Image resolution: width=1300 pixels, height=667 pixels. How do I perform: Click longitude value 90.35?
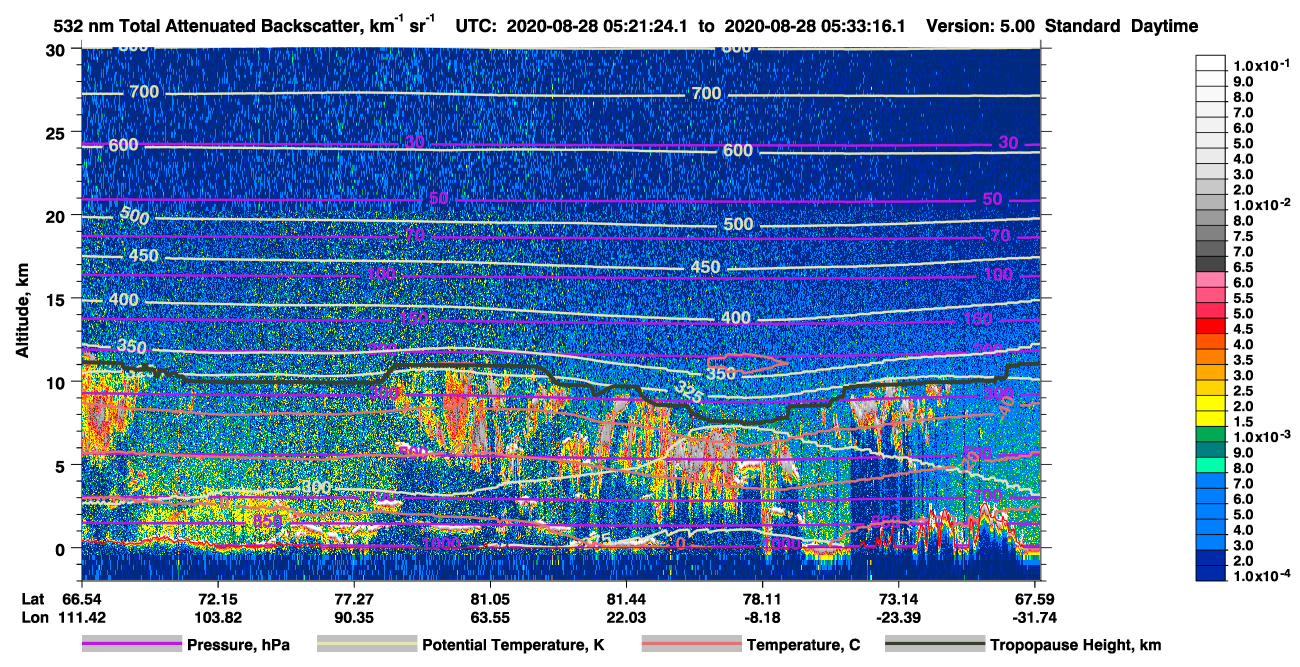click(x=353, y=616)
